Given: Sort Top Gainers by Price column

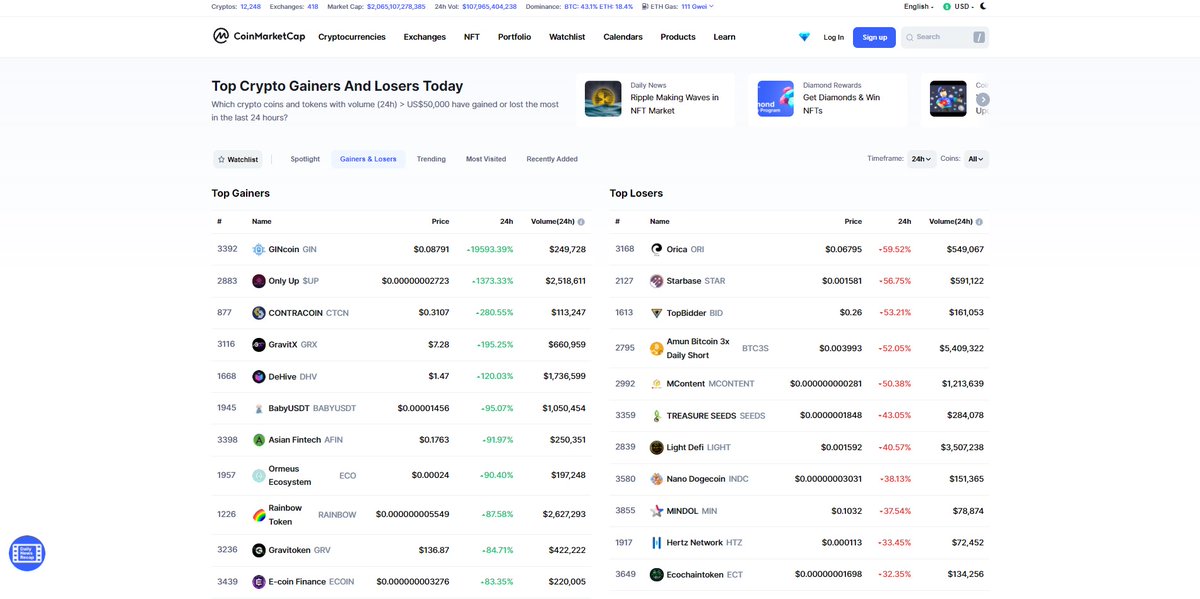Looking at the screenshot, I should coord(440,222).
